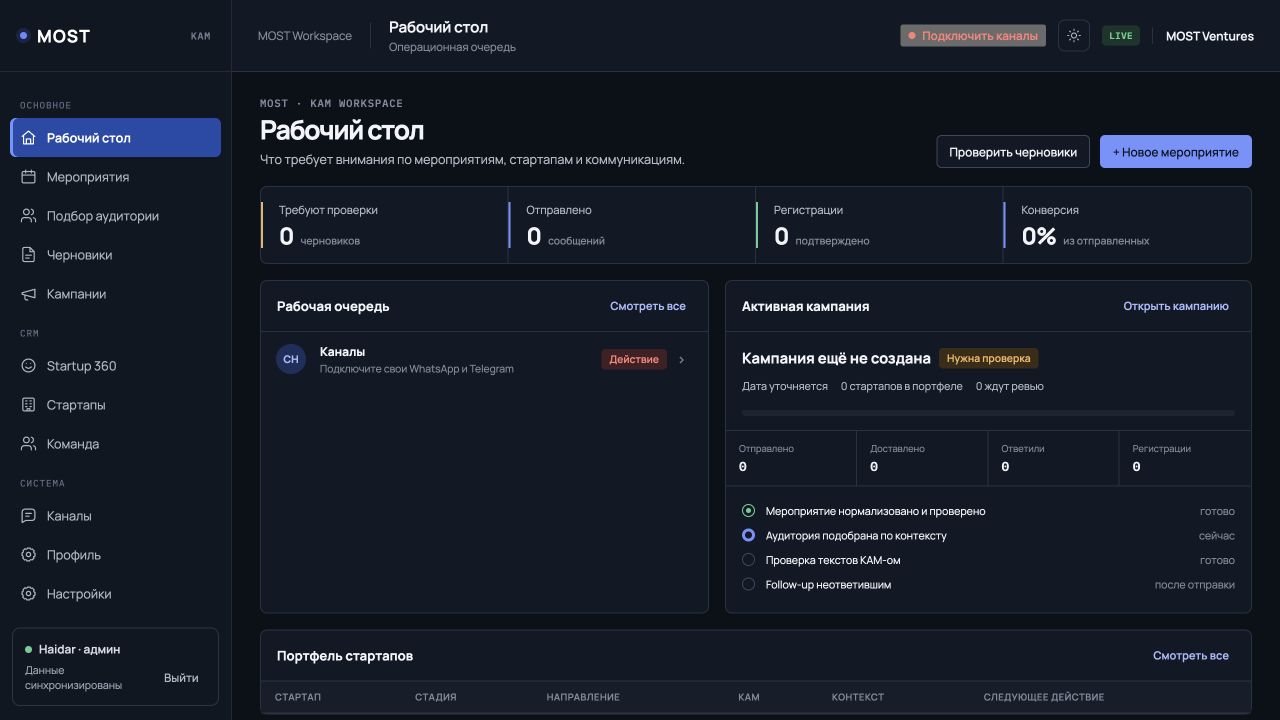Click the chat icon beside Каналы in sidebar
Screen dimensions: 1280x720
(x=28, y=516)
